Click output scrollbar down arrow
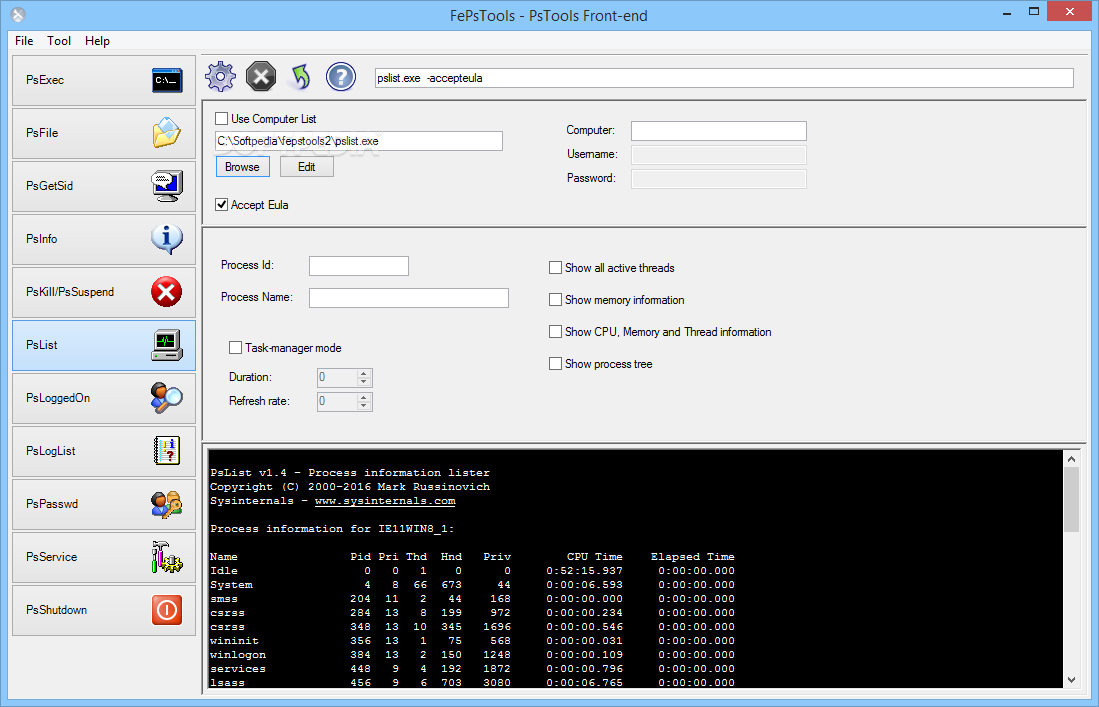Screen dimensions: 1099x707 click(x=1071, y=680)
